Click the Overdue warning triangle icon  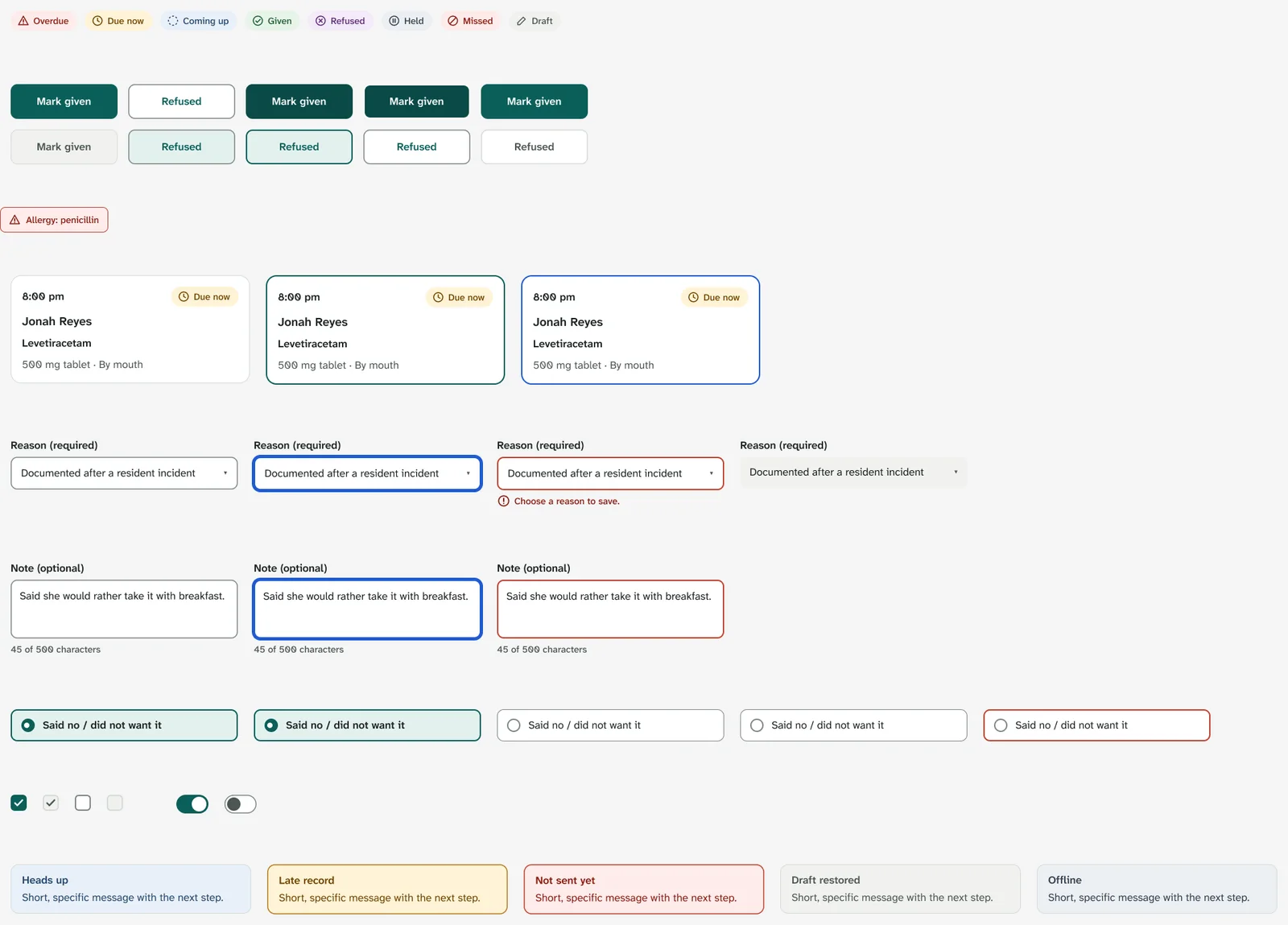(23, 21)
